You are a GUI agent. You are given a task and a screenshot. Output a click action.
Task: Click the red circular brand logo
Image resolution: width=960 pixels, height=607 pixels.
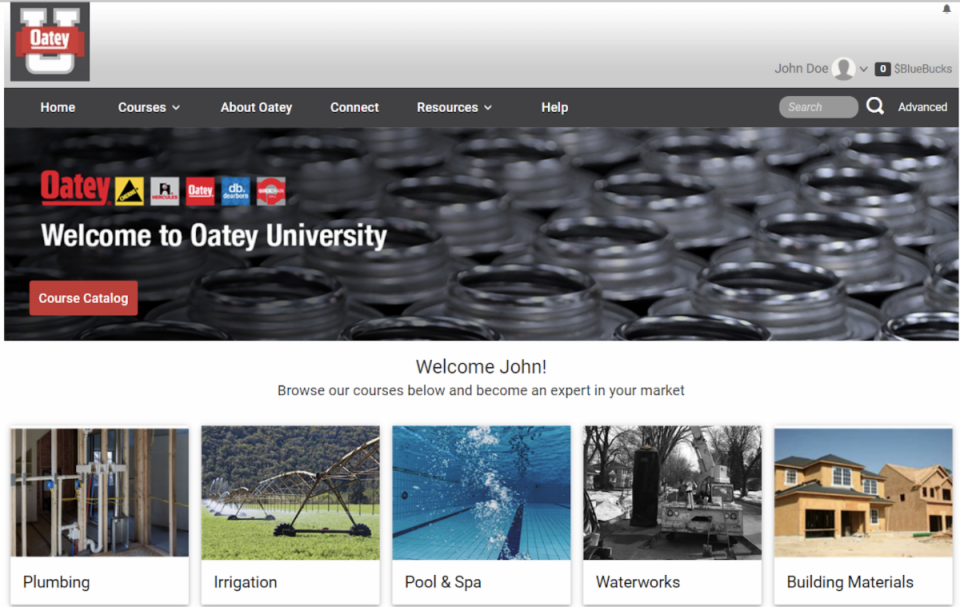click(x=271, y=191)
